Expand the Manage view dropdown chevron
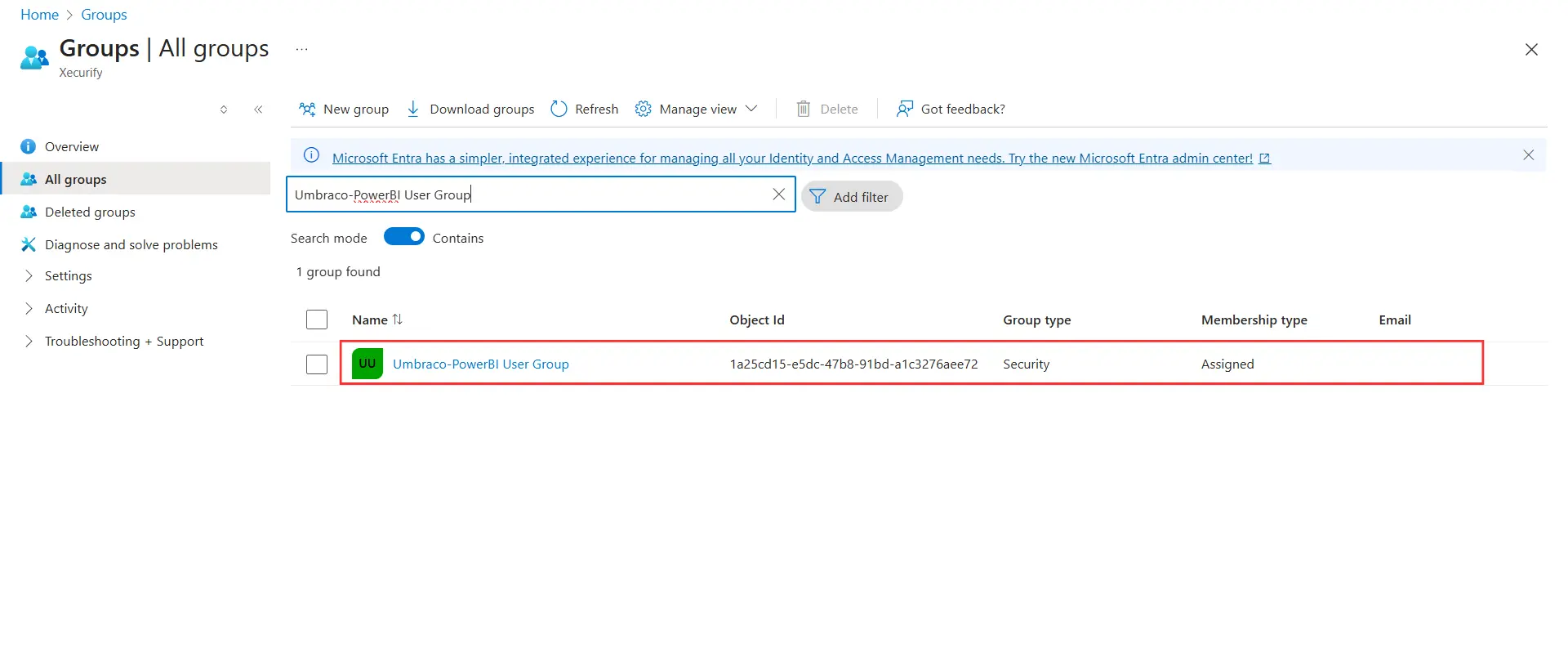This screenshot has width=1568, height=666. pos(751,109)
